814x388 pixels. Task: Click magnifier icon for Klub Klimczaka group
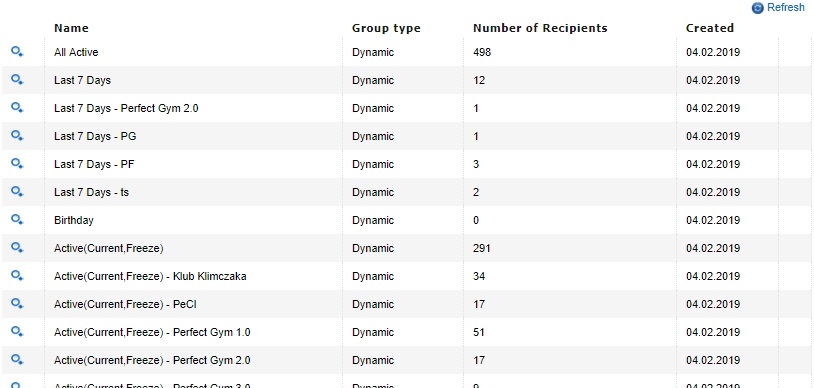pos(17,276)
